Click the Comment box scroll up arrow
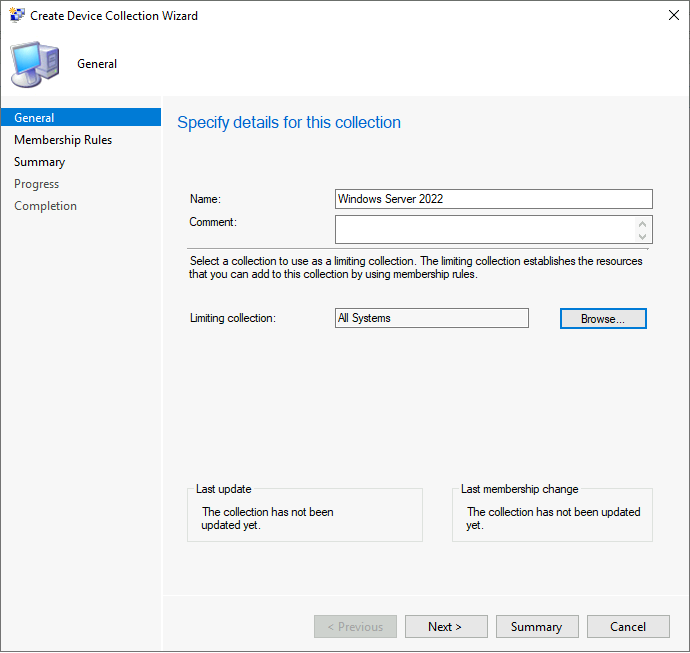 point(642,224)
